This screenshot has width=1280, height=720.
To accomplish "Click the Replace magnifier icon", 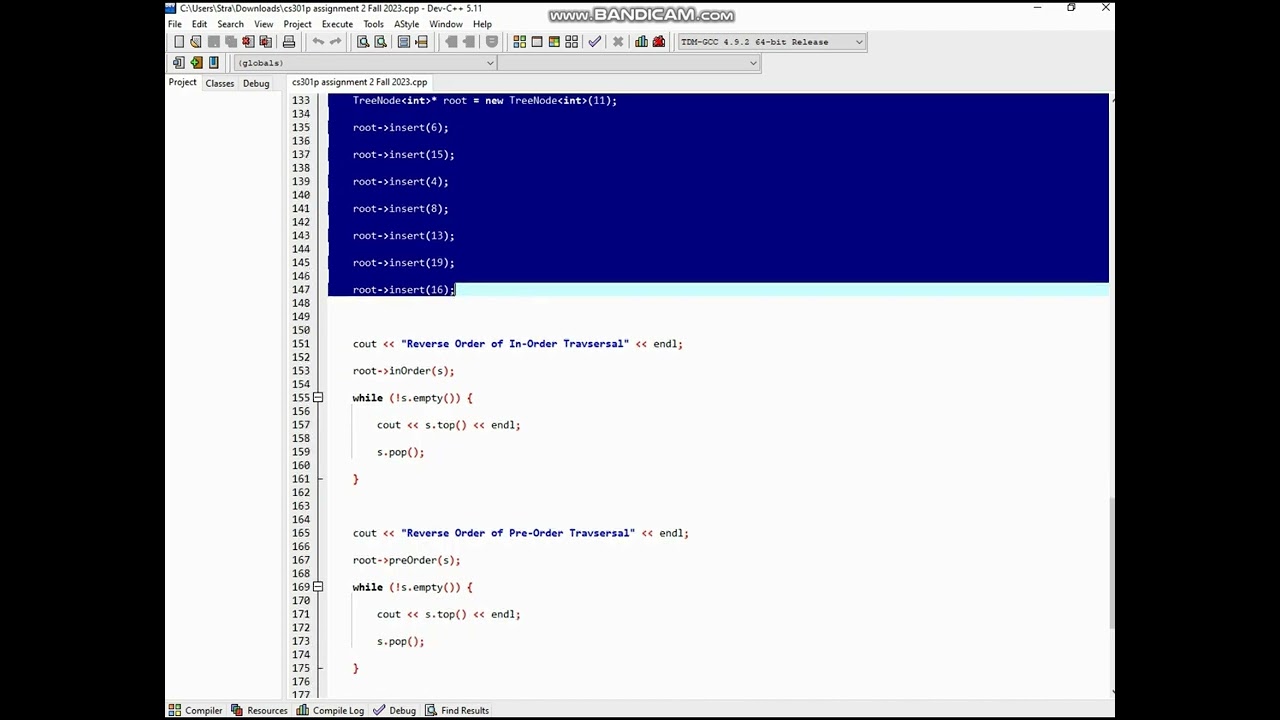I will coord(380,42).
